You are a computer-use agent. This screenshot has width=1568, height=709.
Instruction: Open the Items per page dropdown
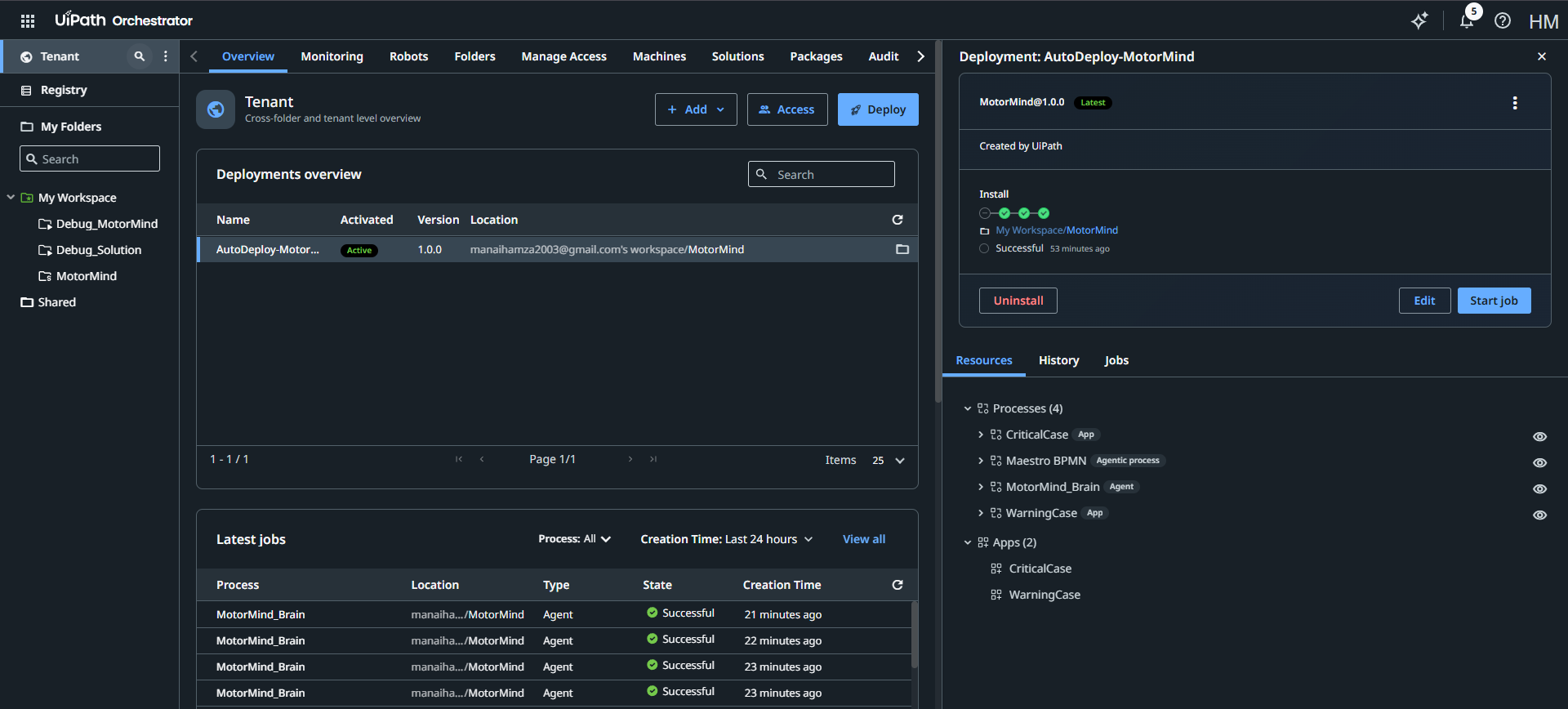point(889,461)
